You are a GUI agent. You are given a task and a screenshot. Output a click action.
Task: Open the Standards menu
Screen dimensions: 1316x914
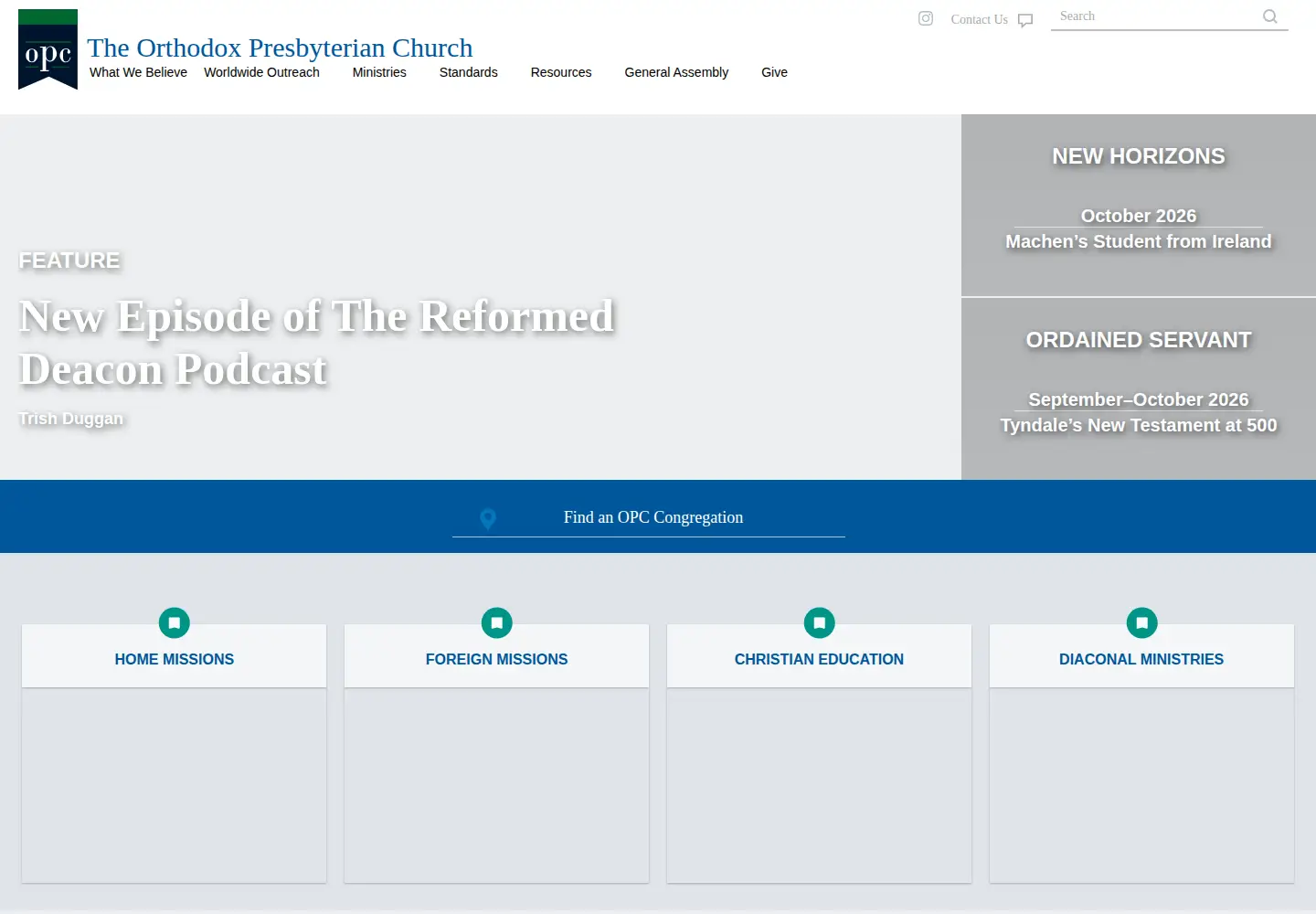click(x=469, y=72)
